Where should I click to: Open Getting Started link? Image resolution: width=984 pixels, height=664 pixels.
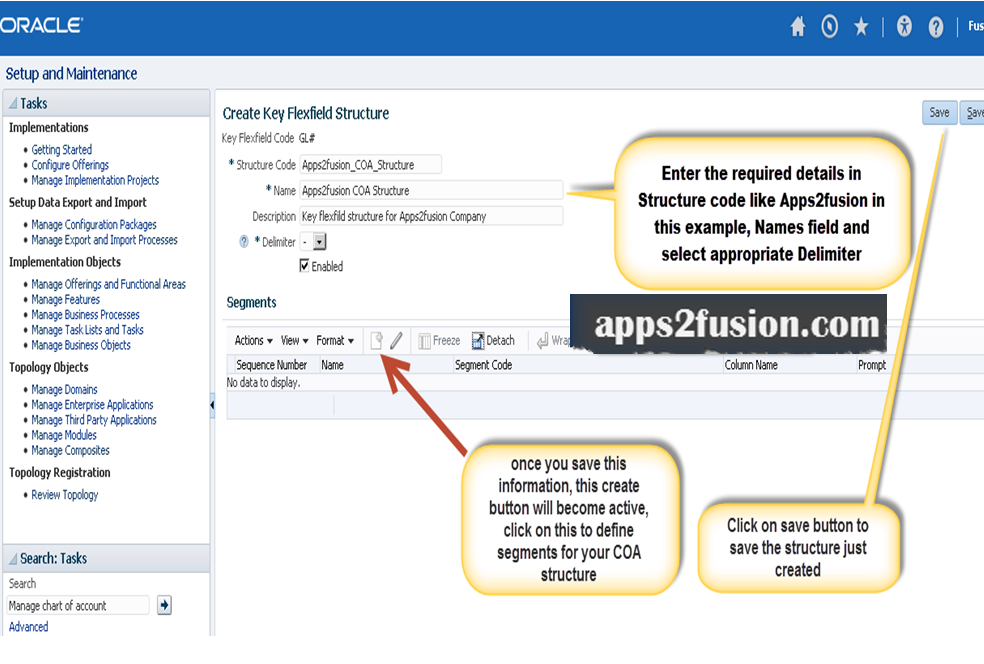click(62, 149)
